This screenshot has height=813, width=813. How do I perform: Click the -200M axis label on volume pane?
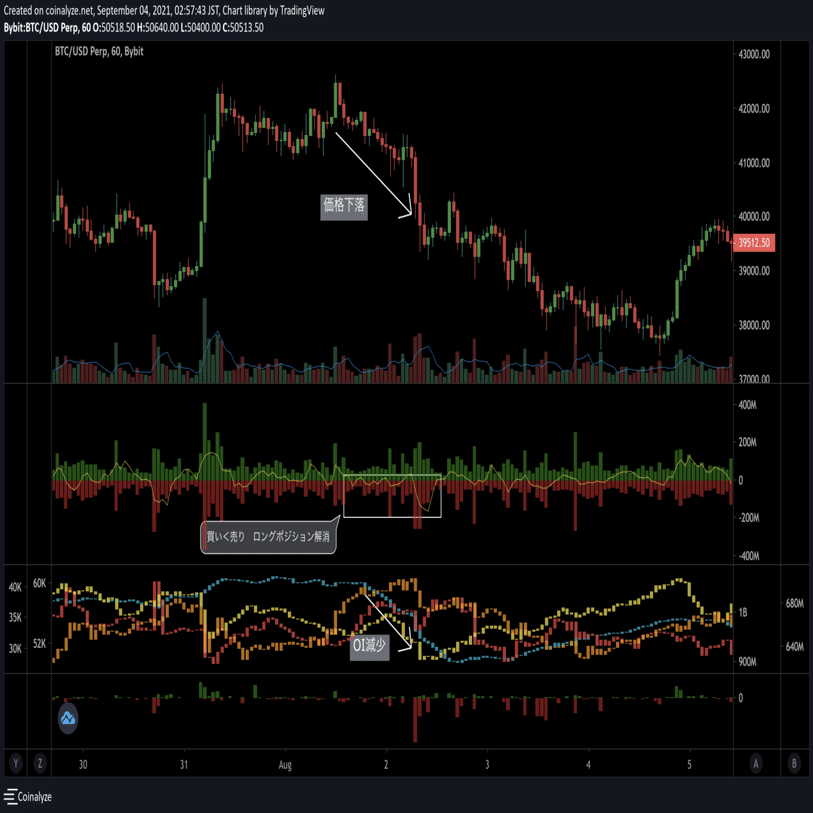tap(749, 518)
